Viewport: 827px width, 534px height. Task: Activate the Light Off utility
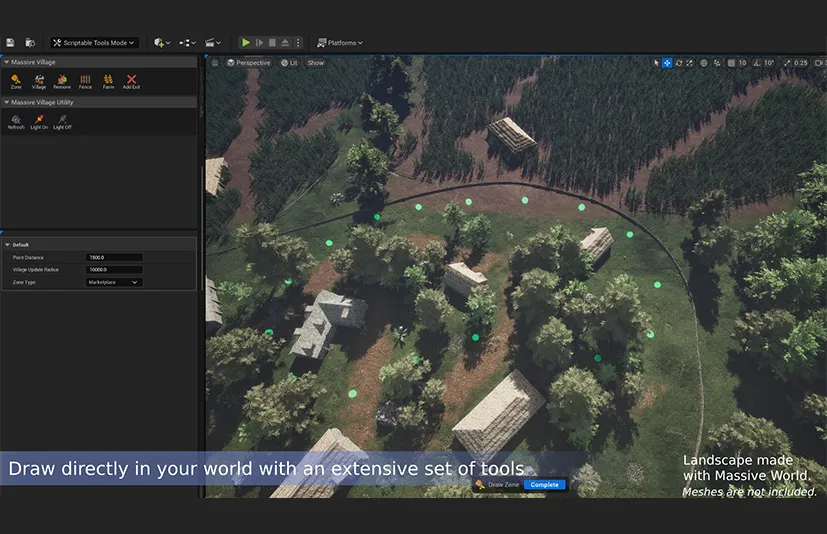pyautogui.click(x=62, y=122)
